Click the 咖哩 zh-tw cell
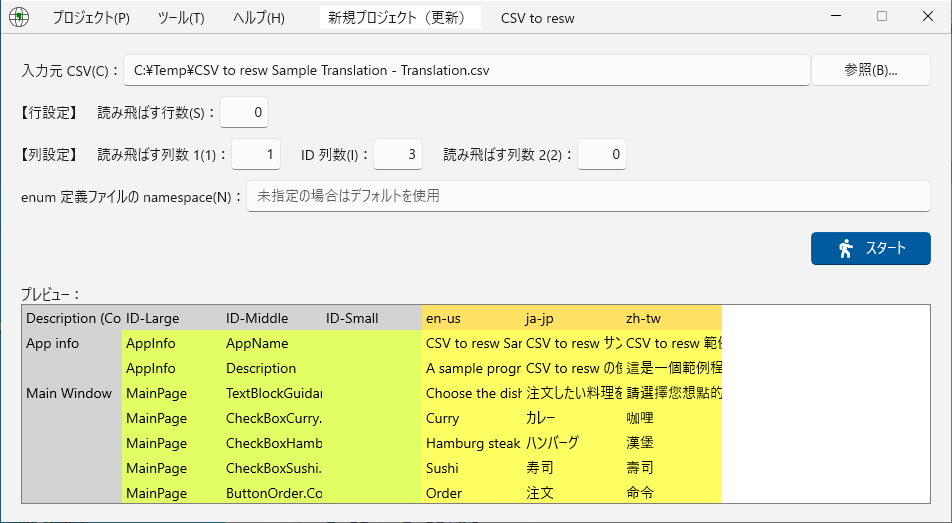Viewport: 952px width, 523px height. pos(672,418)
